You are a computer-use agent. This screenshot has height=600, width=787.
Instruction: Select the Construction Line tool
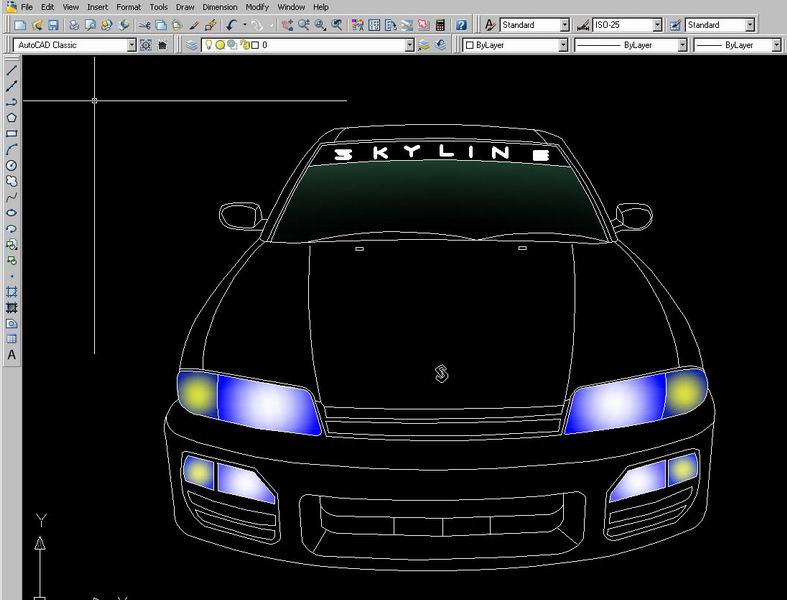point(12,86)
